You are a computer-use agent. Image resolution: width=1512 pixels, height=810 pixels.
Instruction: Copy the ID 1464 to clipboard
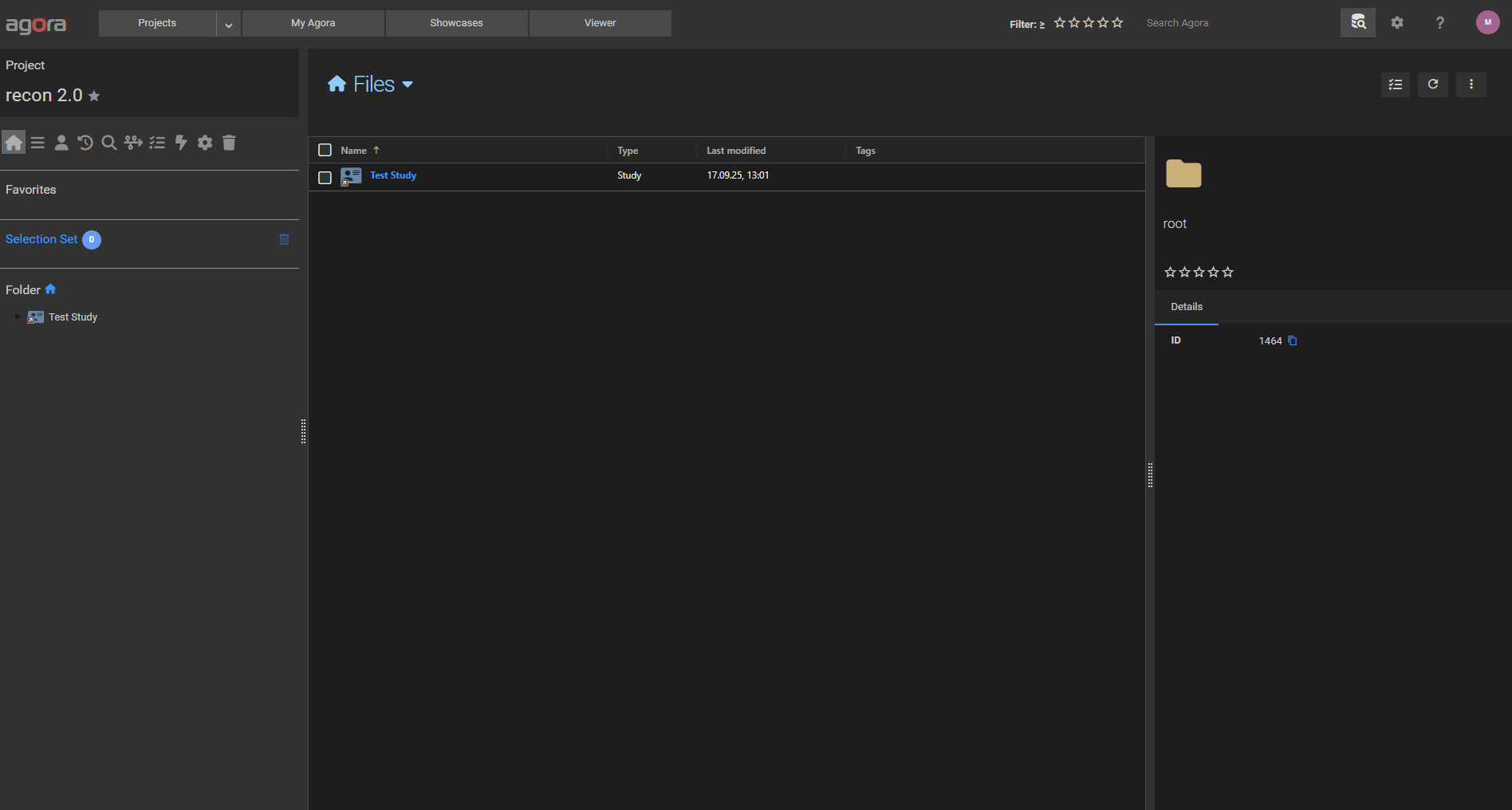click(x=1293, y=341)
